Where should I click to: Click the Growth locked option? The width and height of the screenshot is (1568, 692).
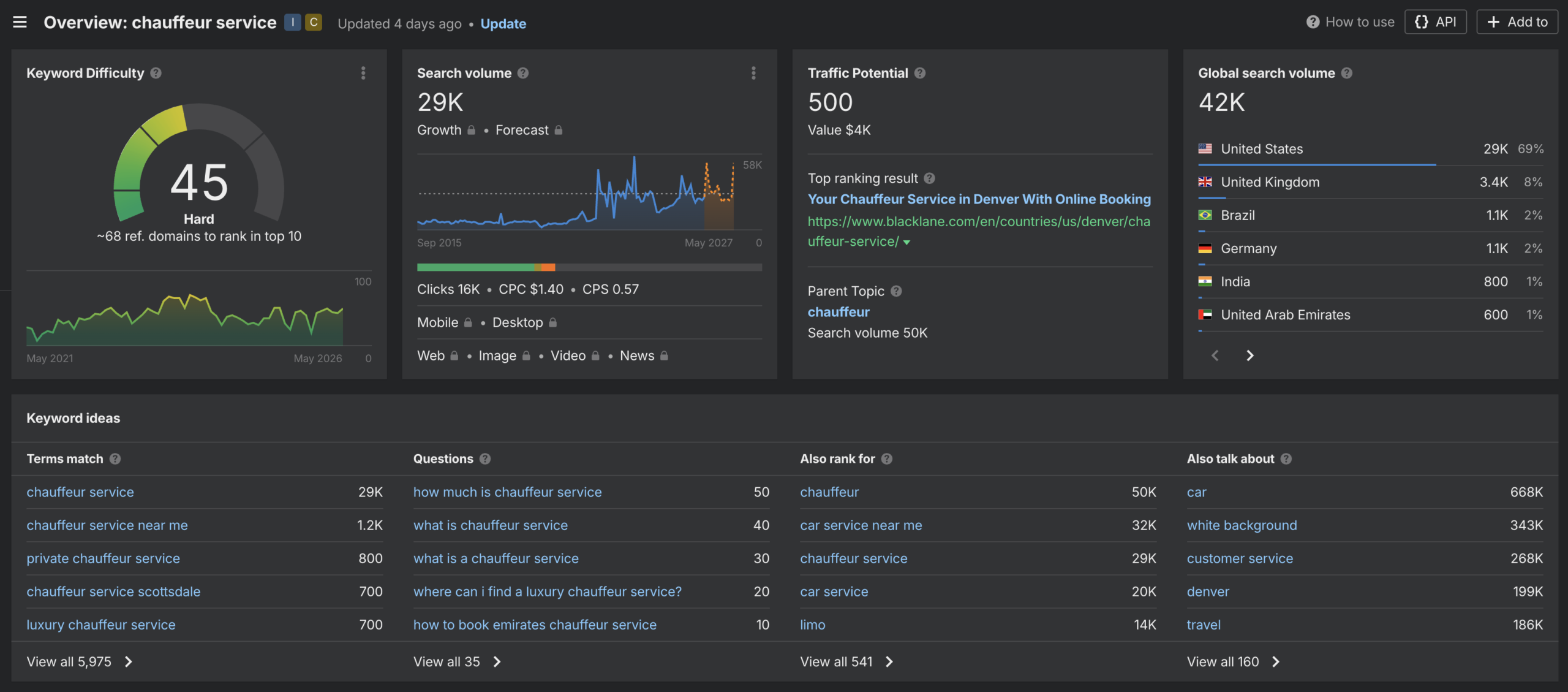pos(439,130)
